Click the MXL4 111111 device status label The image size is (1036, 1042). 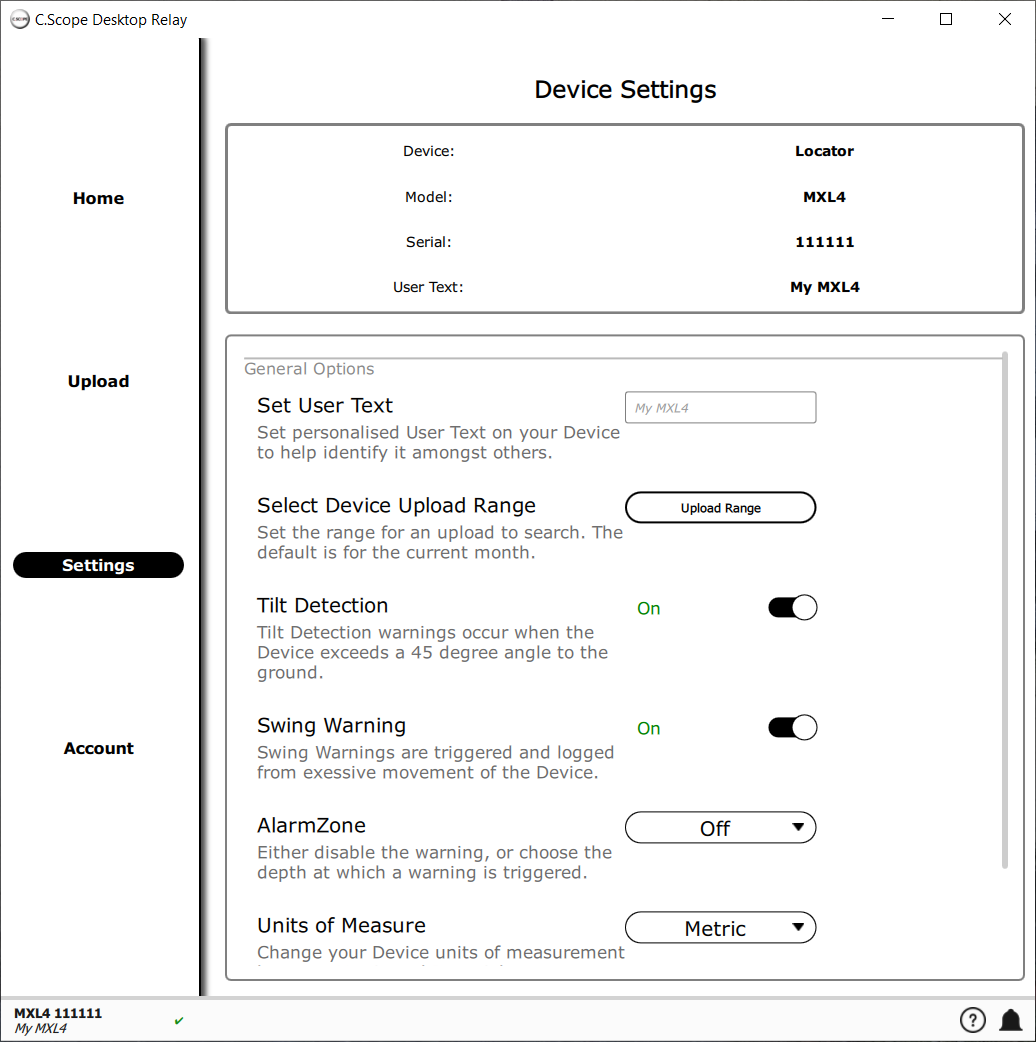click(x=58, y=1013)
